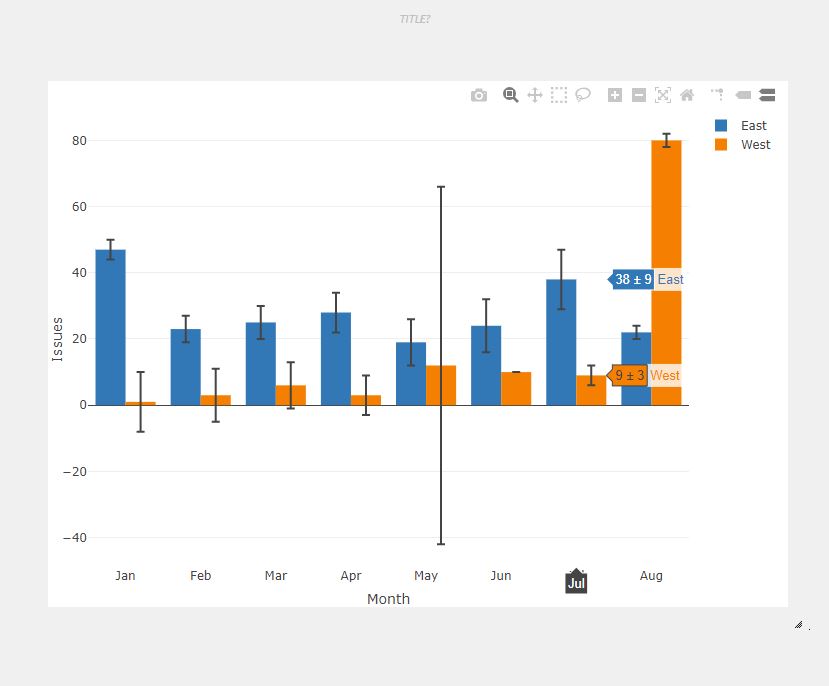Toggle East series in the legend

tap(753, 126)
